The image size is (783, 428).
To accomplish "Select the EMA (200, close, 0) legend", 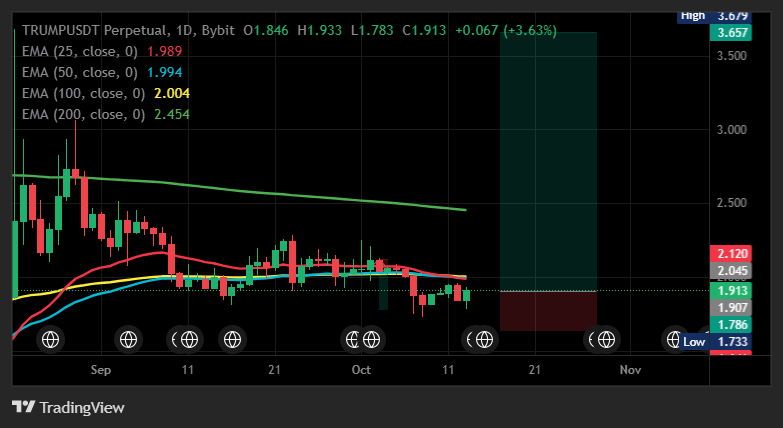I will coord(83,114).
